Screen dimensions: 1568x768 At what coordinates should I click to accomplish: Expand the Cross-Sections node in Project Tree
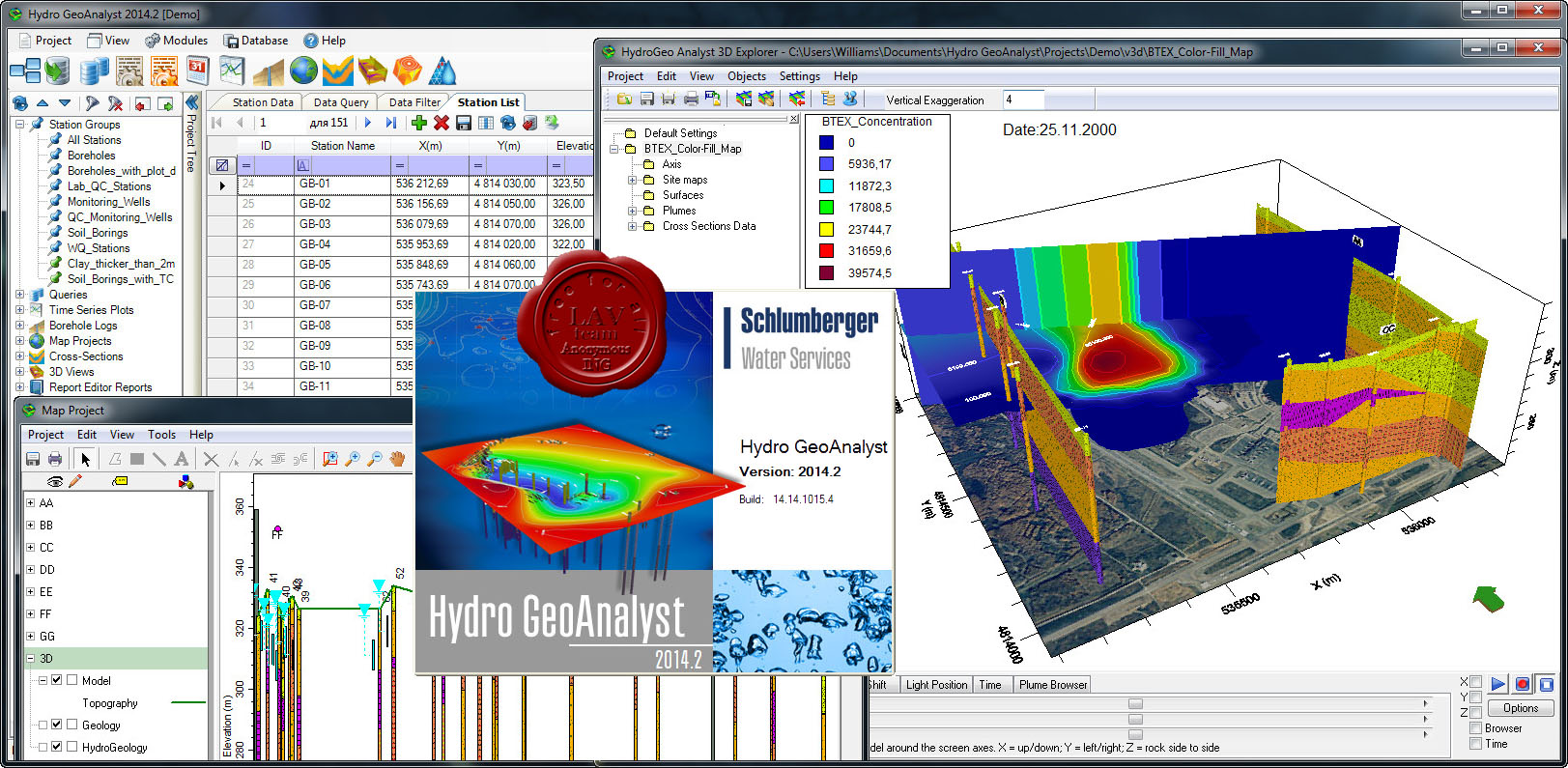coord(19,356)
